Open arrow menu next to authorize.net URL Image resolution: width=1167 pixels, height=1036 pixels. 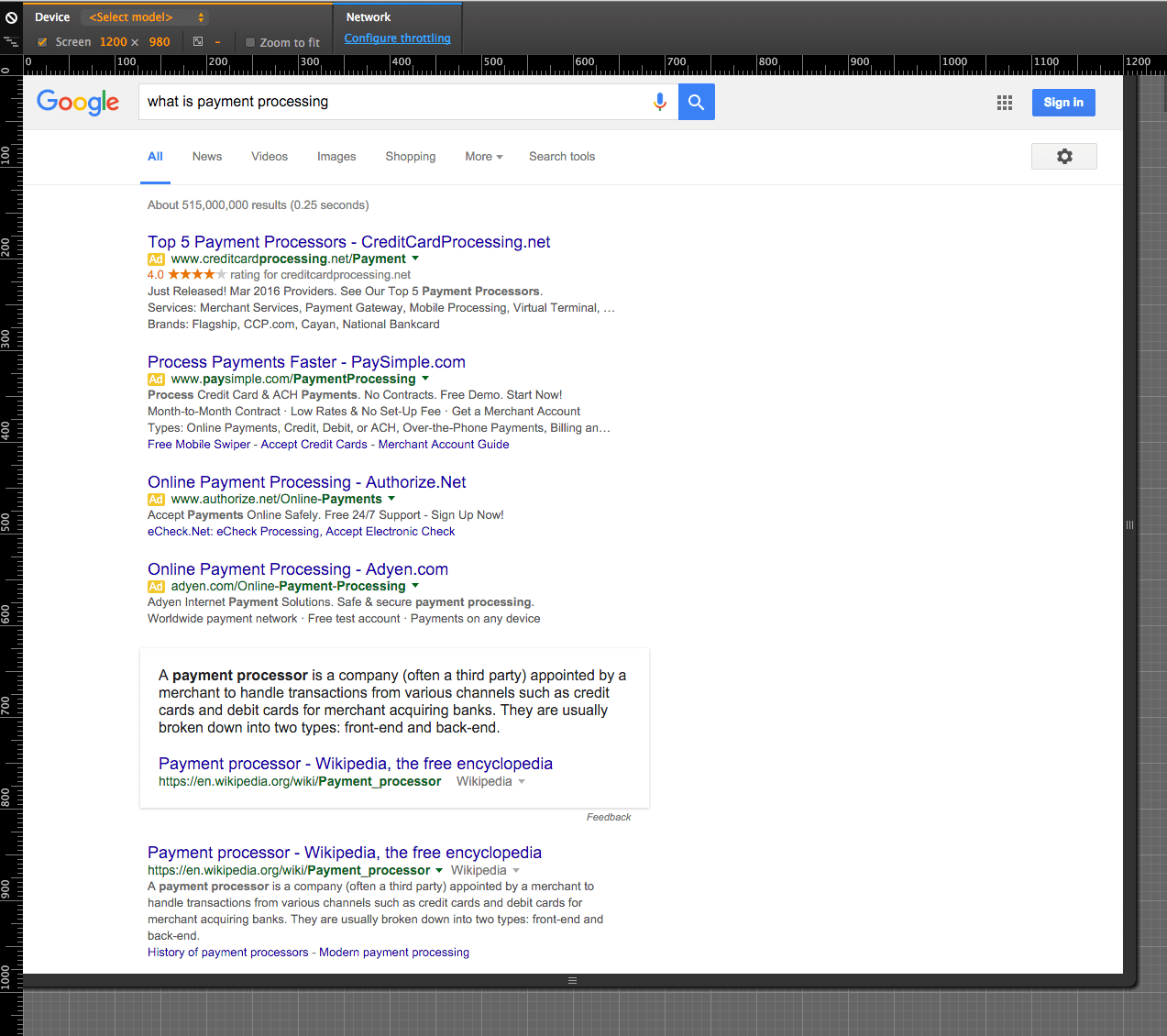(x=391, y=499)
